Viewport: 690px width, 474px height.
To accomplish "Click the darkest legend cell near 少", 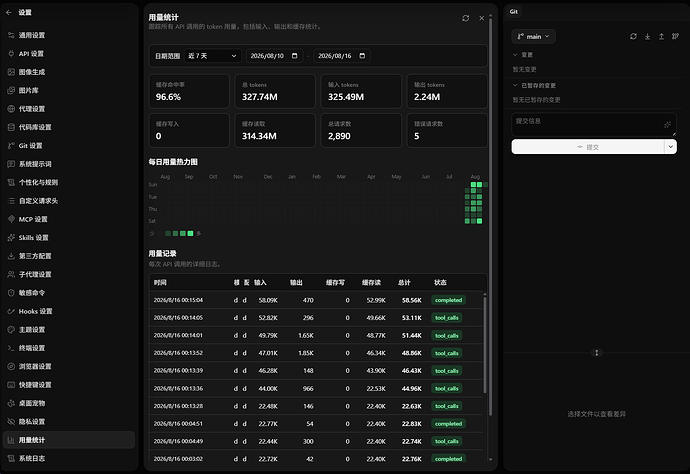I will (168, 233).
